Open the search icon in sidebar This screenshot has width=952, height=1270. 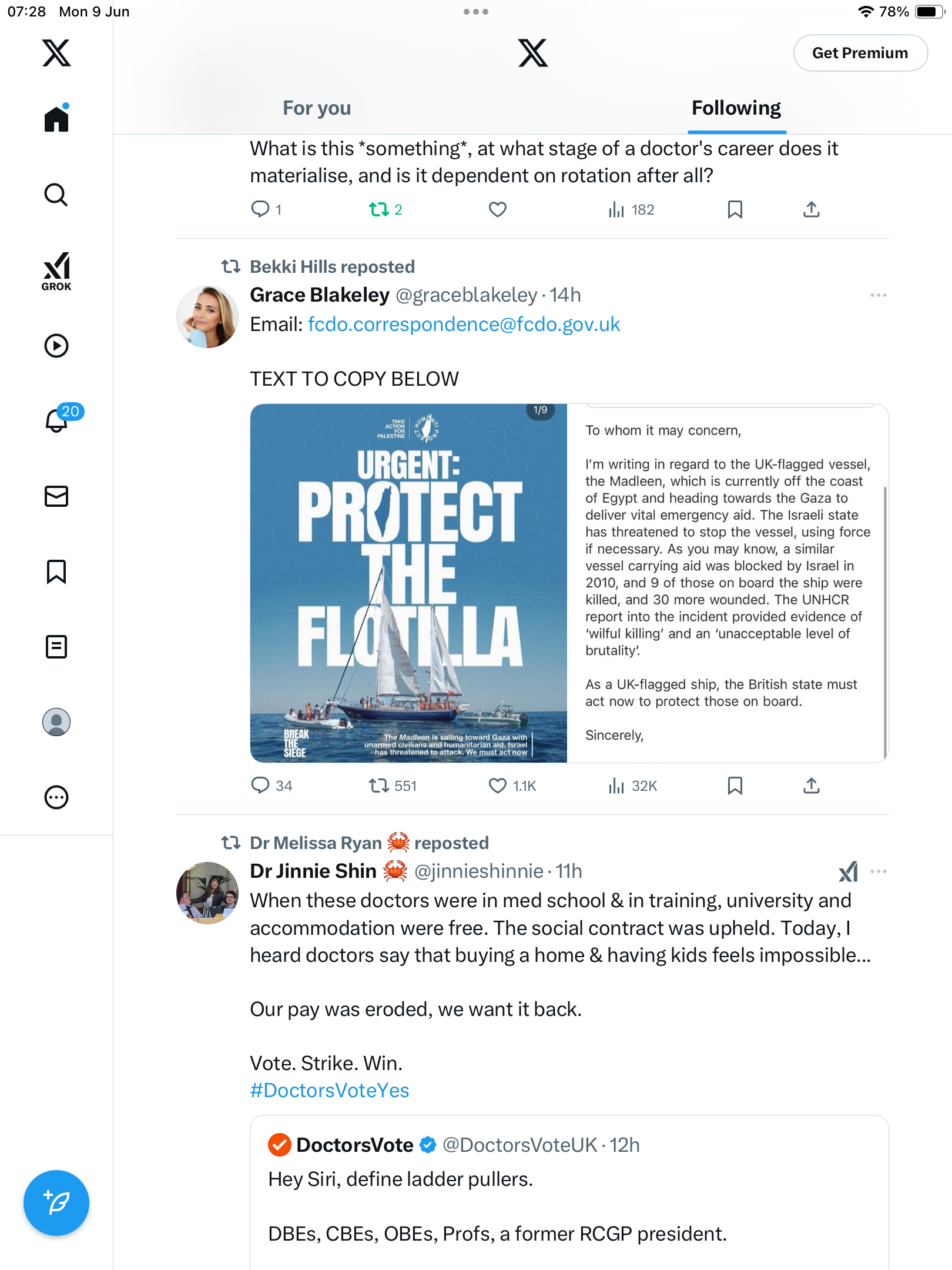[56, 195]
